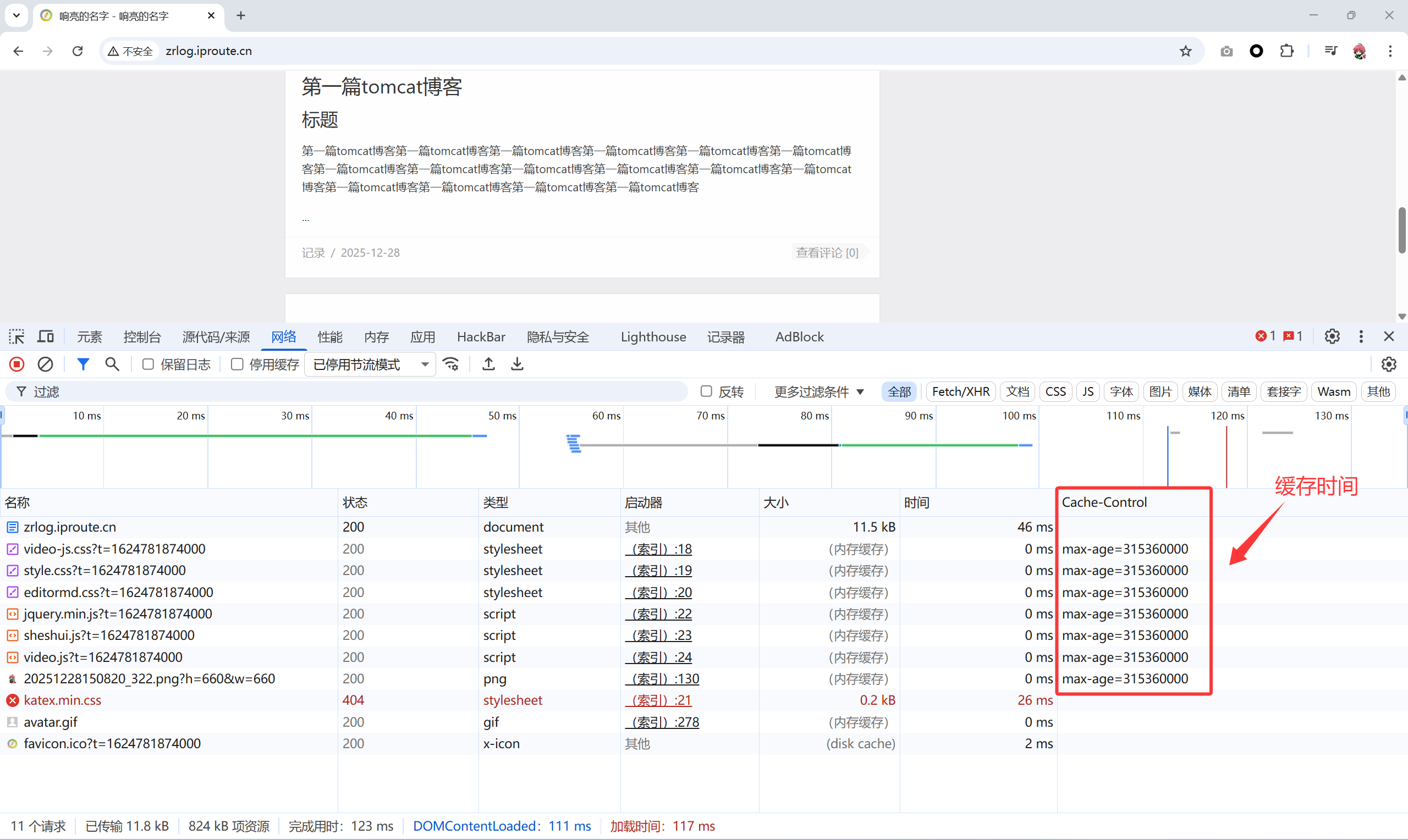Image resolution: width=1408 pixels, height=840 pixels.
Task: Open the 已停用节流模式 throttling dropdown
Action: [x=370, y=364]
